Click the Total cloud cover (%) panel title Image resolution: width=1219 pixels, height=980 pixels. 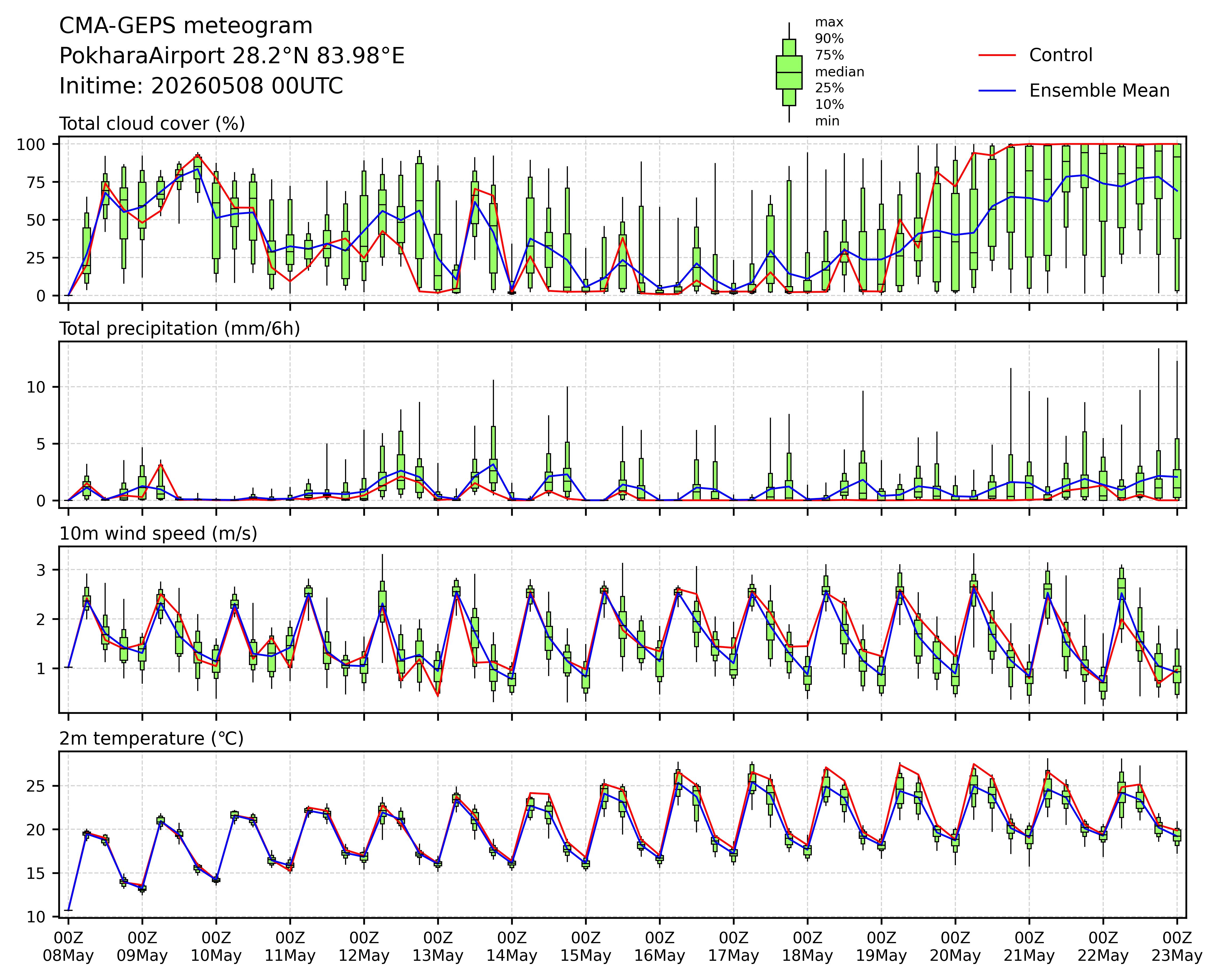point(152,124)
